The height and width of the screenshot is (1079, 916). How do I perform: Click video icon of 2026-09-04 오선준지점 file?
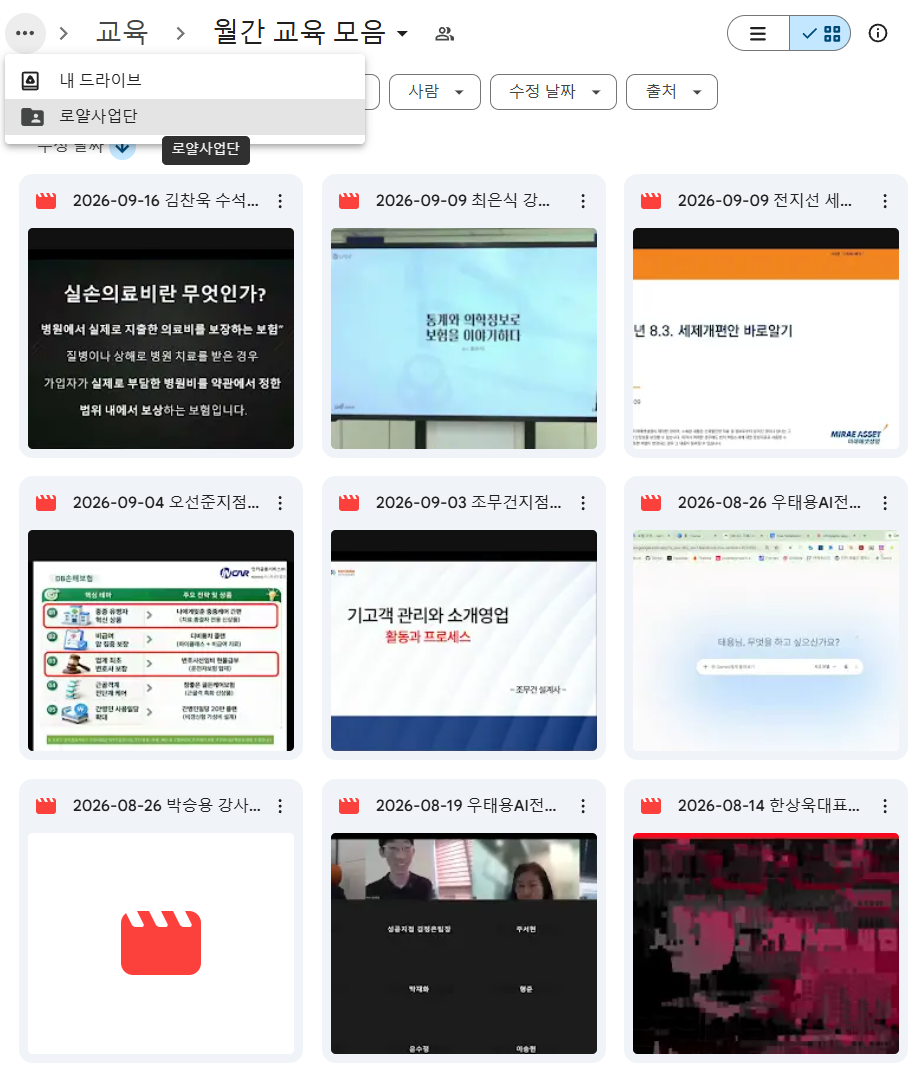46,503
